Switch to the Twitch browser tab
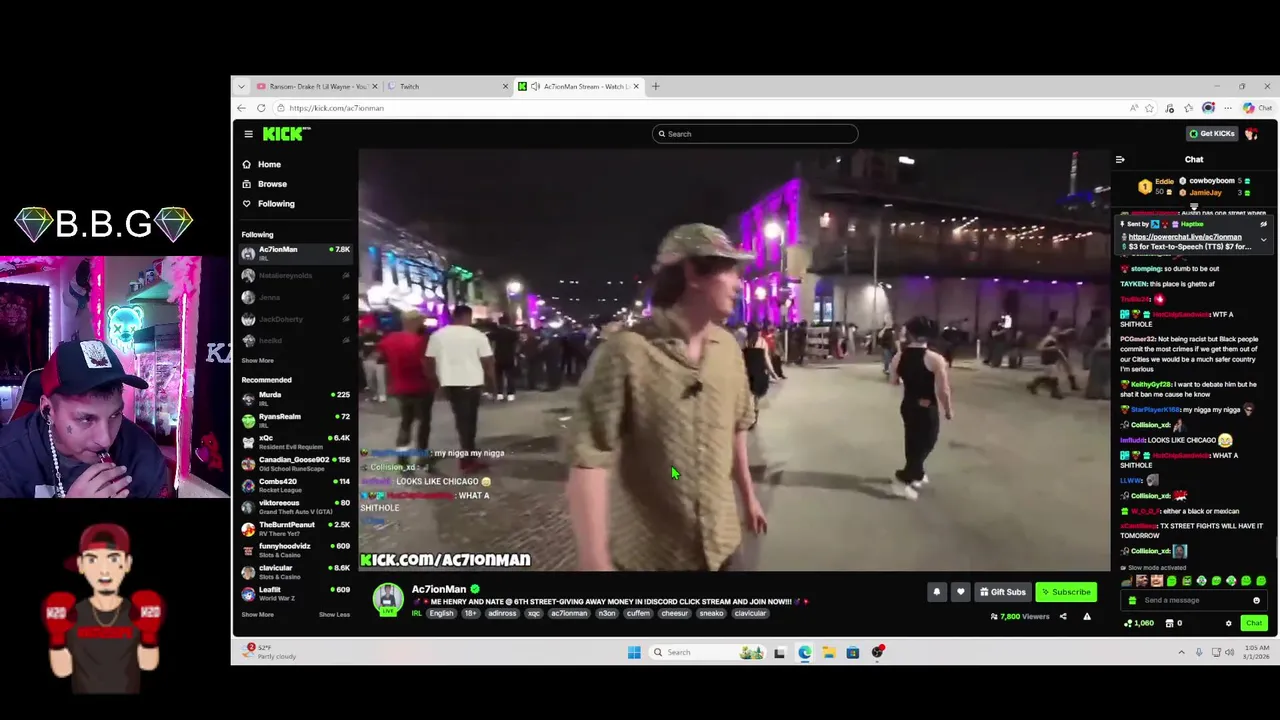Image resolution: width=1280 pixels, height=720 pixels. (x=447, y=86)
